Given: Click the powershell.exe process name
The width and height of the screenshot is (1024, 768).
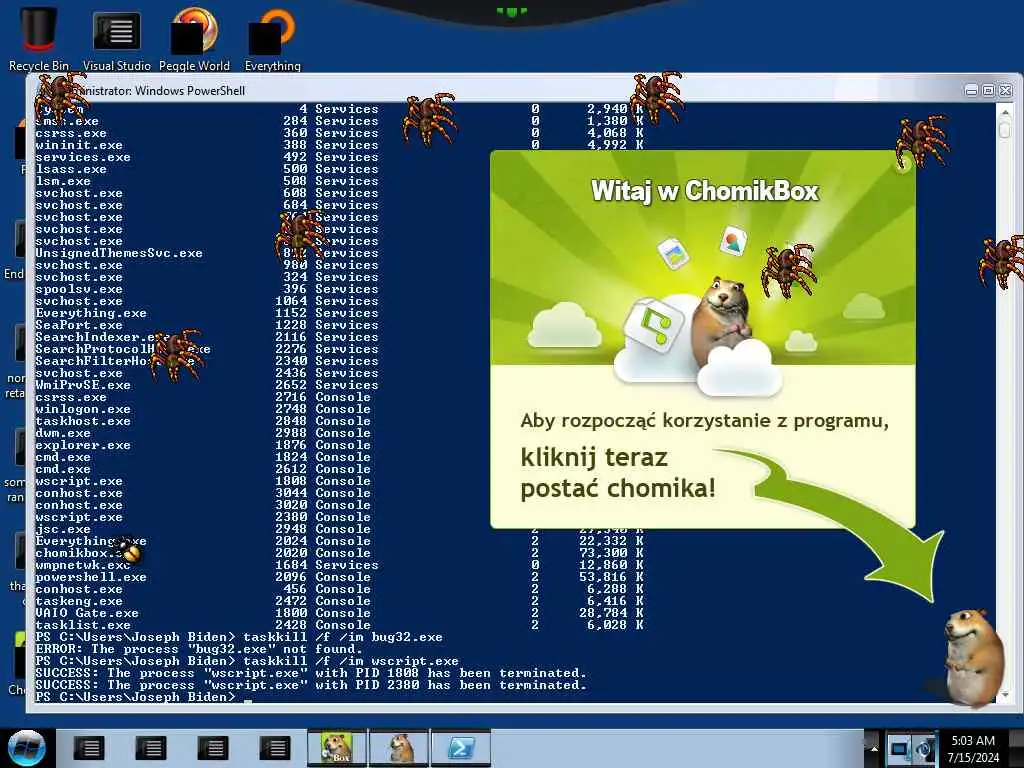Looking at the screenshot, I should pos(91,577).
